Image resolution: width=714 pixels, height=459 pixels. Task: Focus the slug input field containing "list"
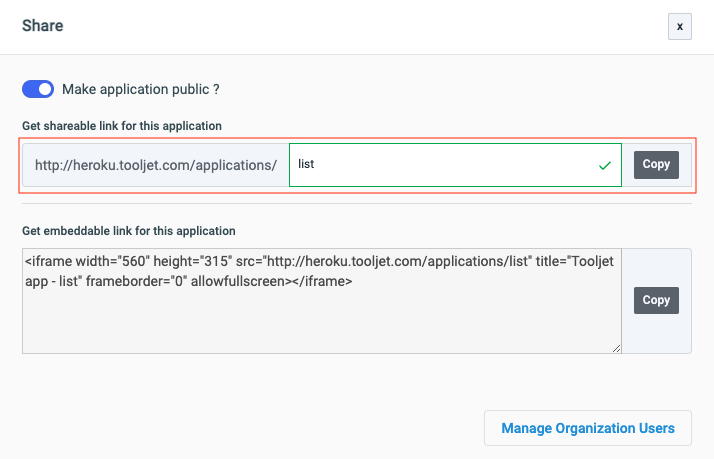[x=440, y=165]
